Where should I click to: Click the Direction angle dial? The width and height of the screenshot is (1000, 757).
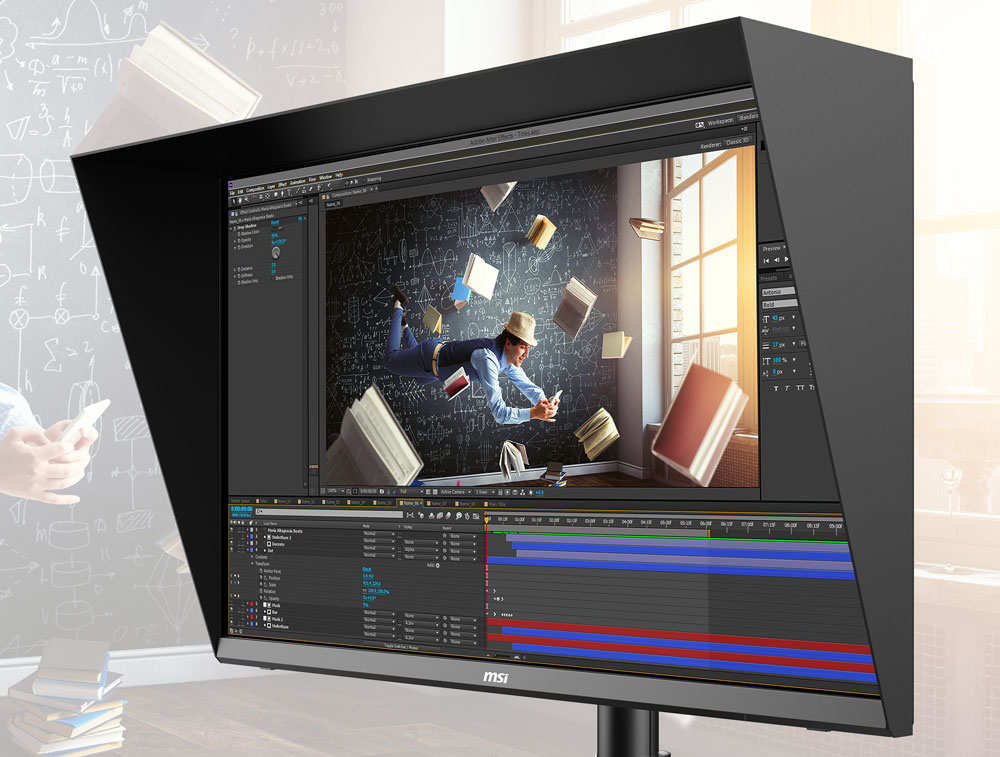click(x=276, y=253)
